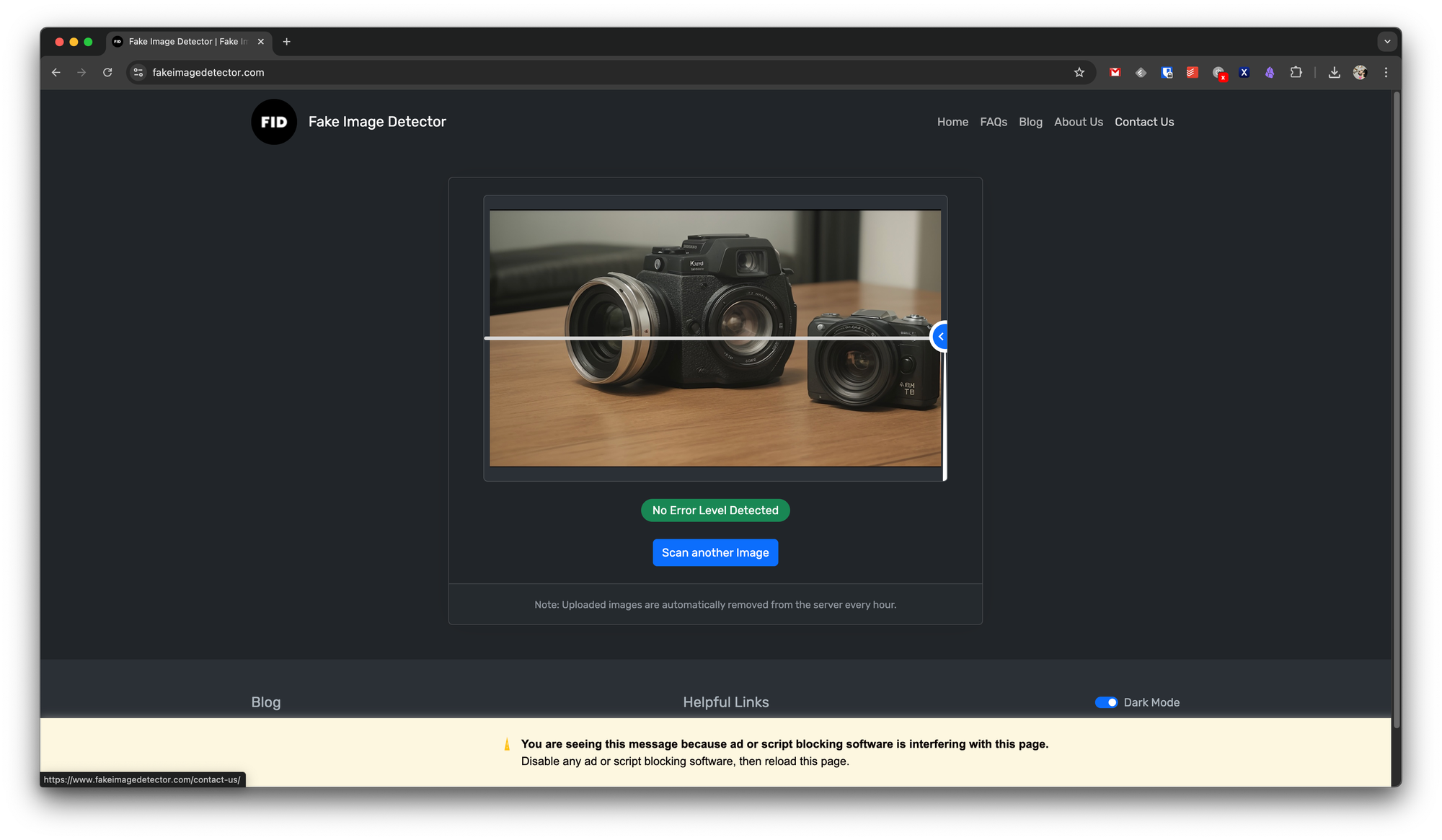Click the FID logo
The height and width of the screenshot is (840, 1442).
[x=274, y=122]
